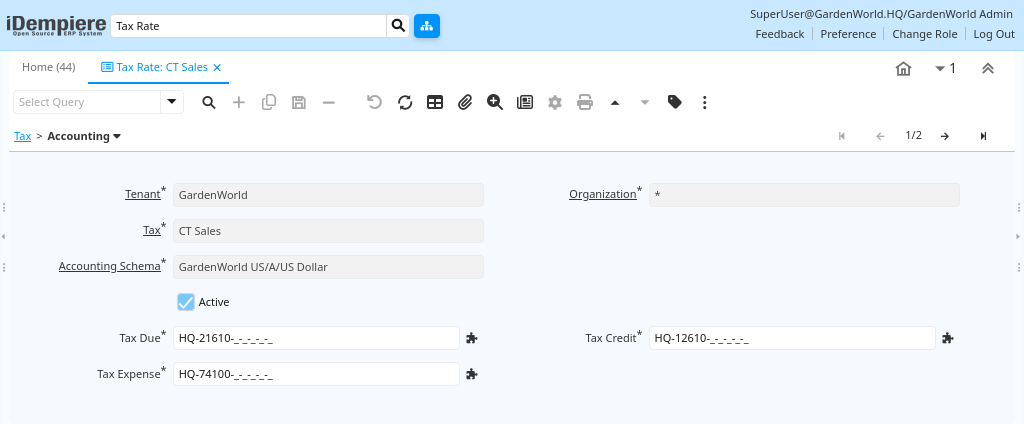Switch to the Home (44) tab
The height and width of the screenshot is (424, 1024).
click(x=48, y=67)
